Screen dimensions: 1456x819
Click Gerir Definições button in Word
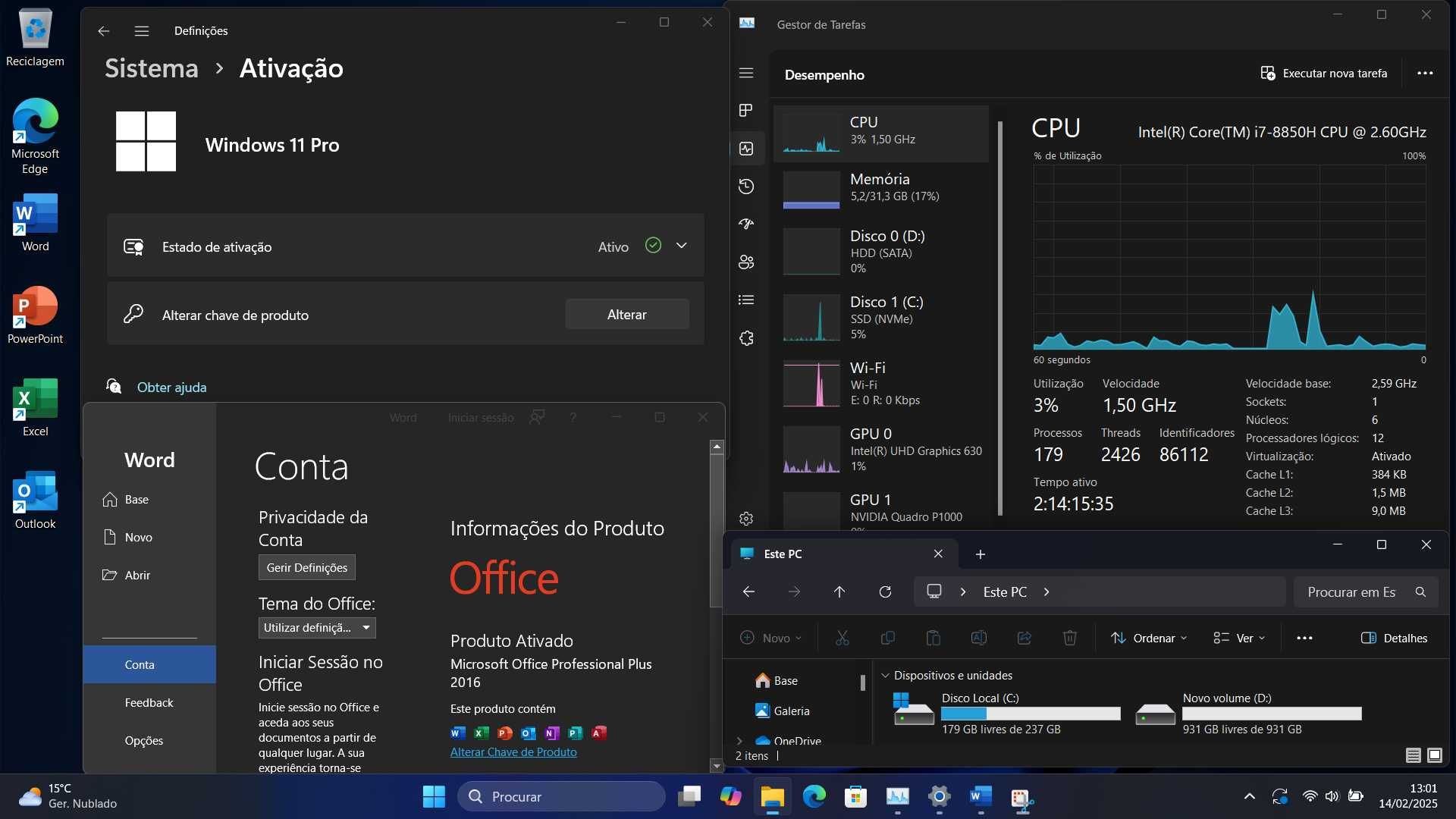[x=307, y=568]
